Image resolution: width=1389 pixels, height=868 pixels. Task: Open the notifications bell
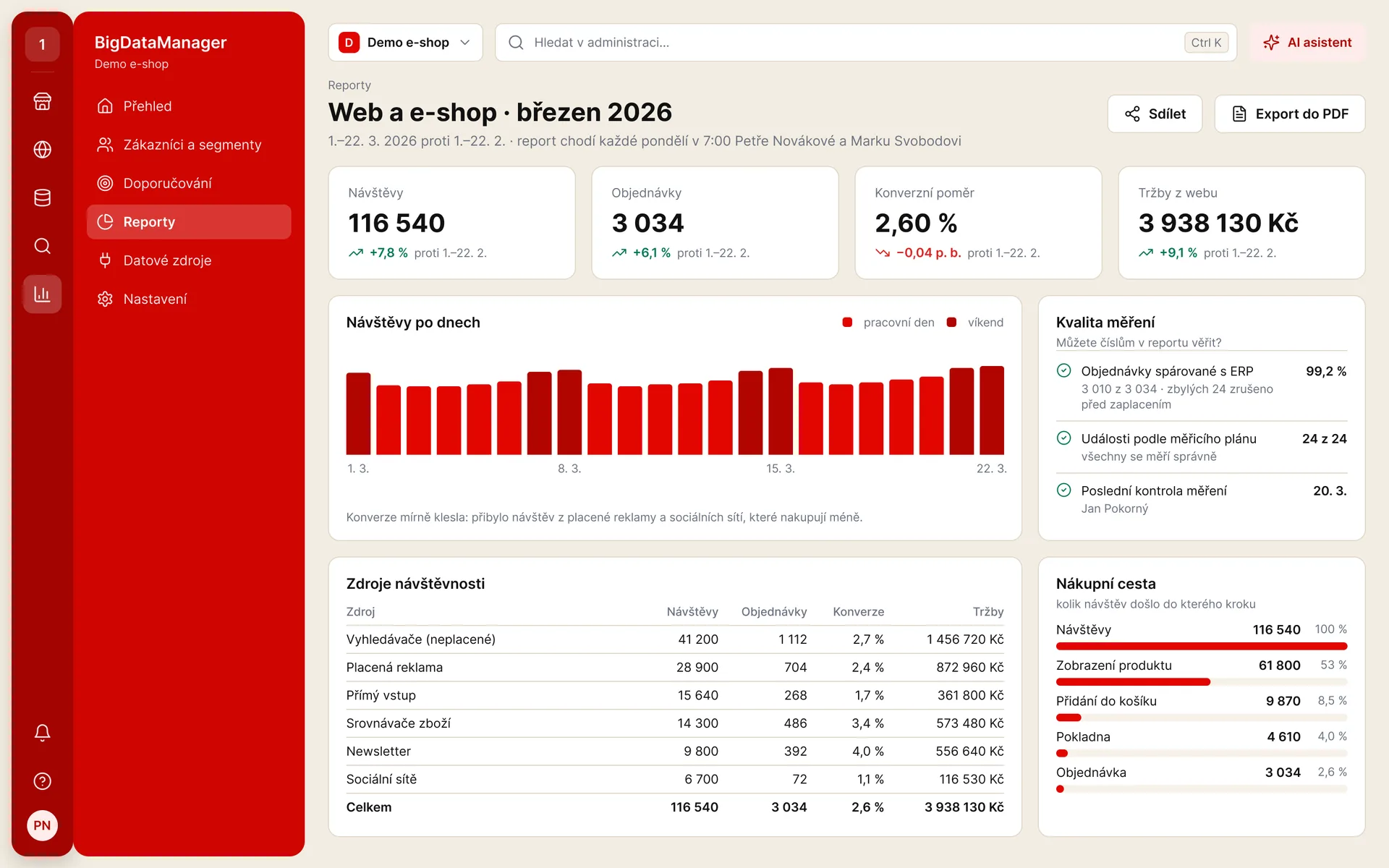[42, 733]
